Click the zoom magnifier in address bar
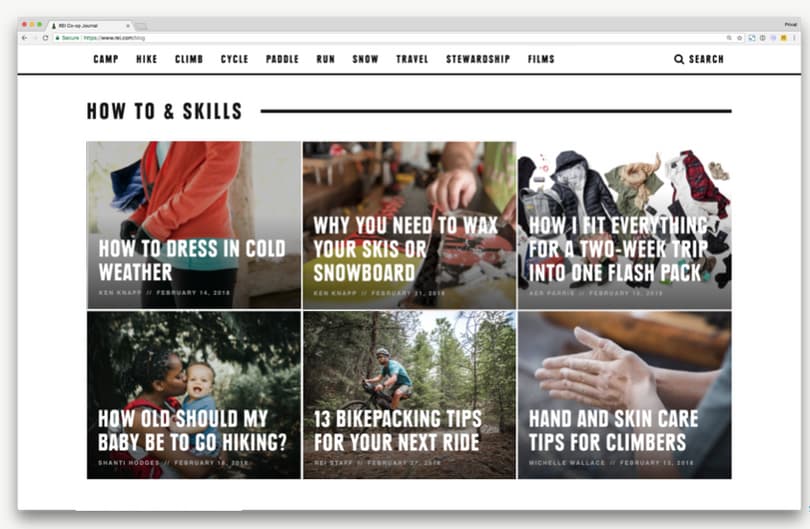The width and height of the screenshot is (810, 529). [x=729, y=38]
